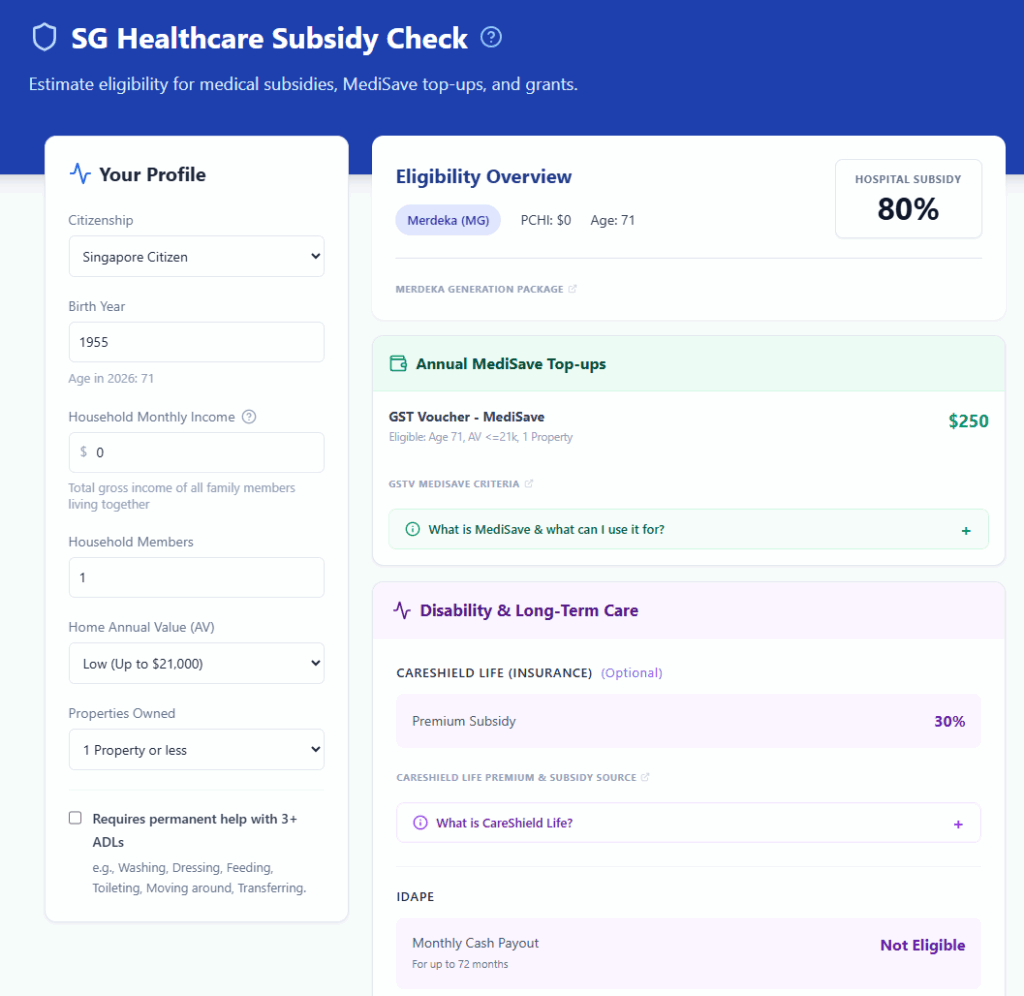The width and height of the screenshot is (1024, 996).
Task: Click the info icon on What is MediSave row
Action: point(413,529)
